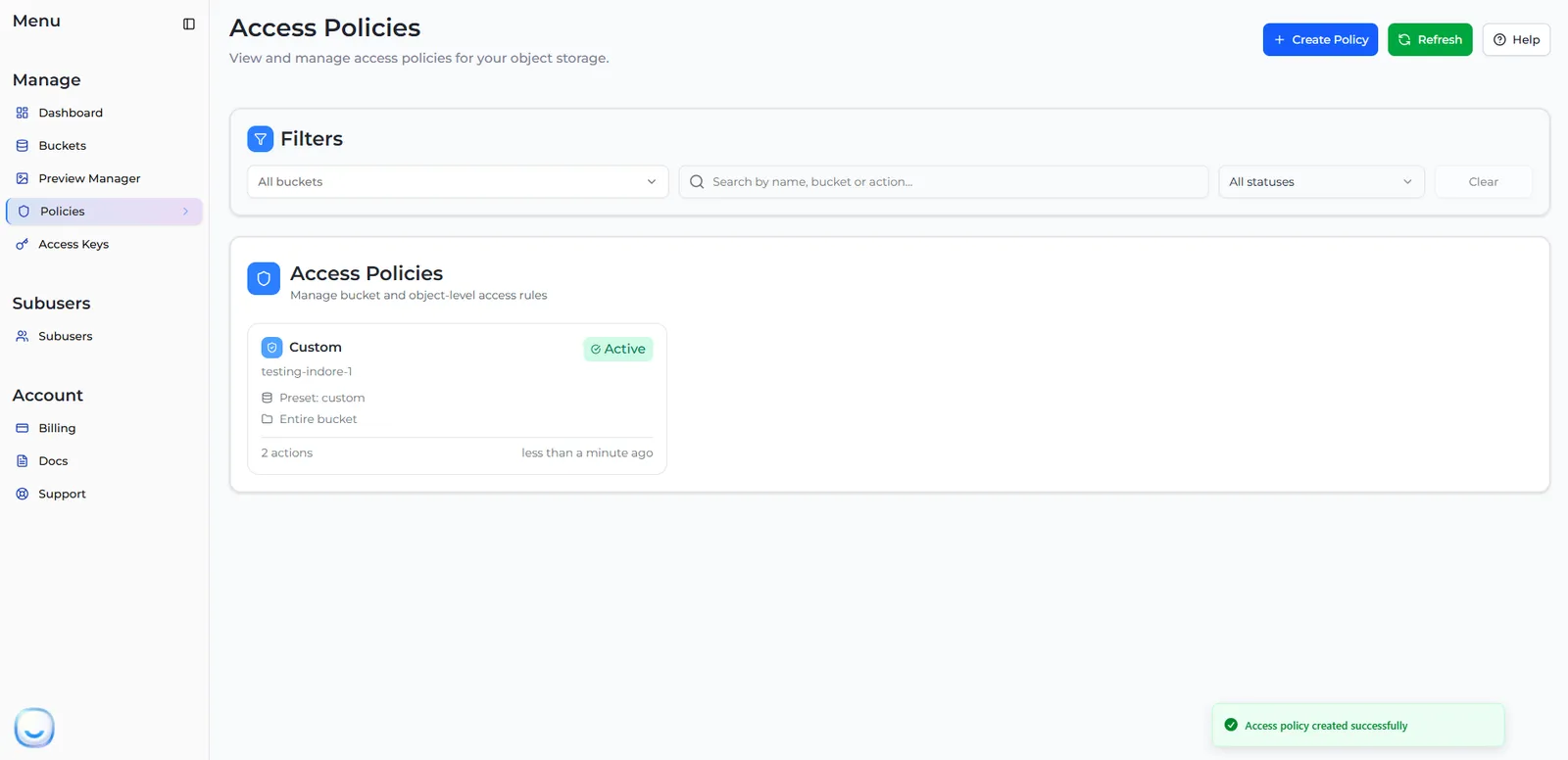Click the magnifier icon in search box
Viewport: 1568px width, 760px height.
[697, 182]
